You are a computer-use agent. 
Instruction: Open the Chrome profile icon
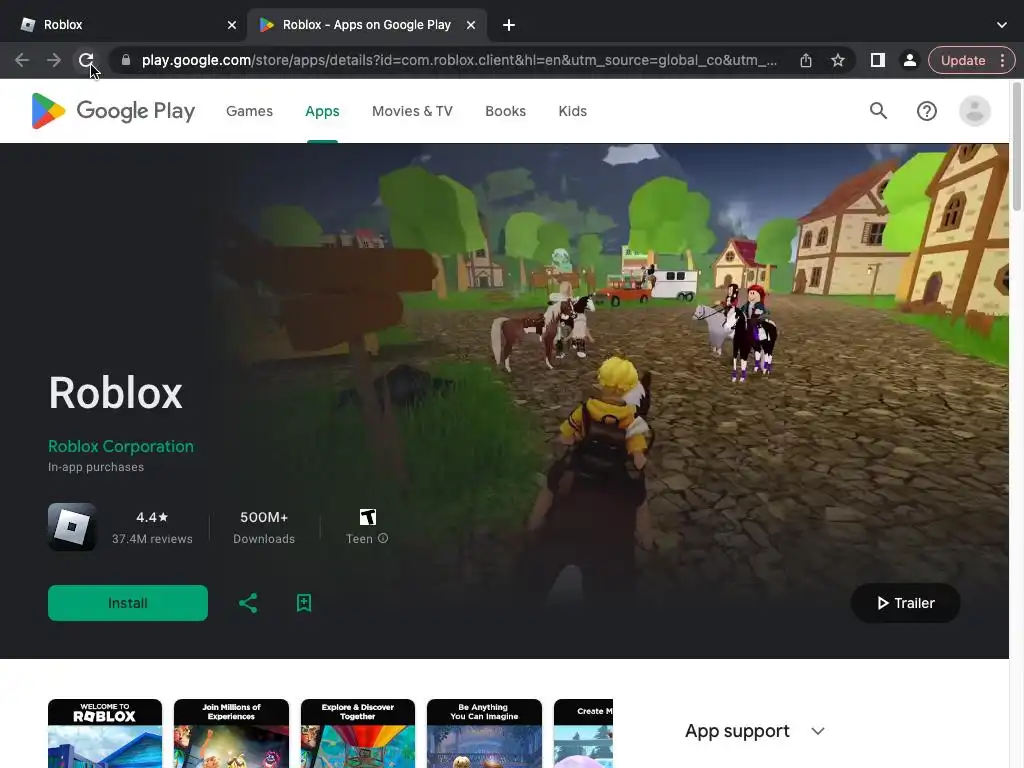pyautogui.click(x=909, y=60)
